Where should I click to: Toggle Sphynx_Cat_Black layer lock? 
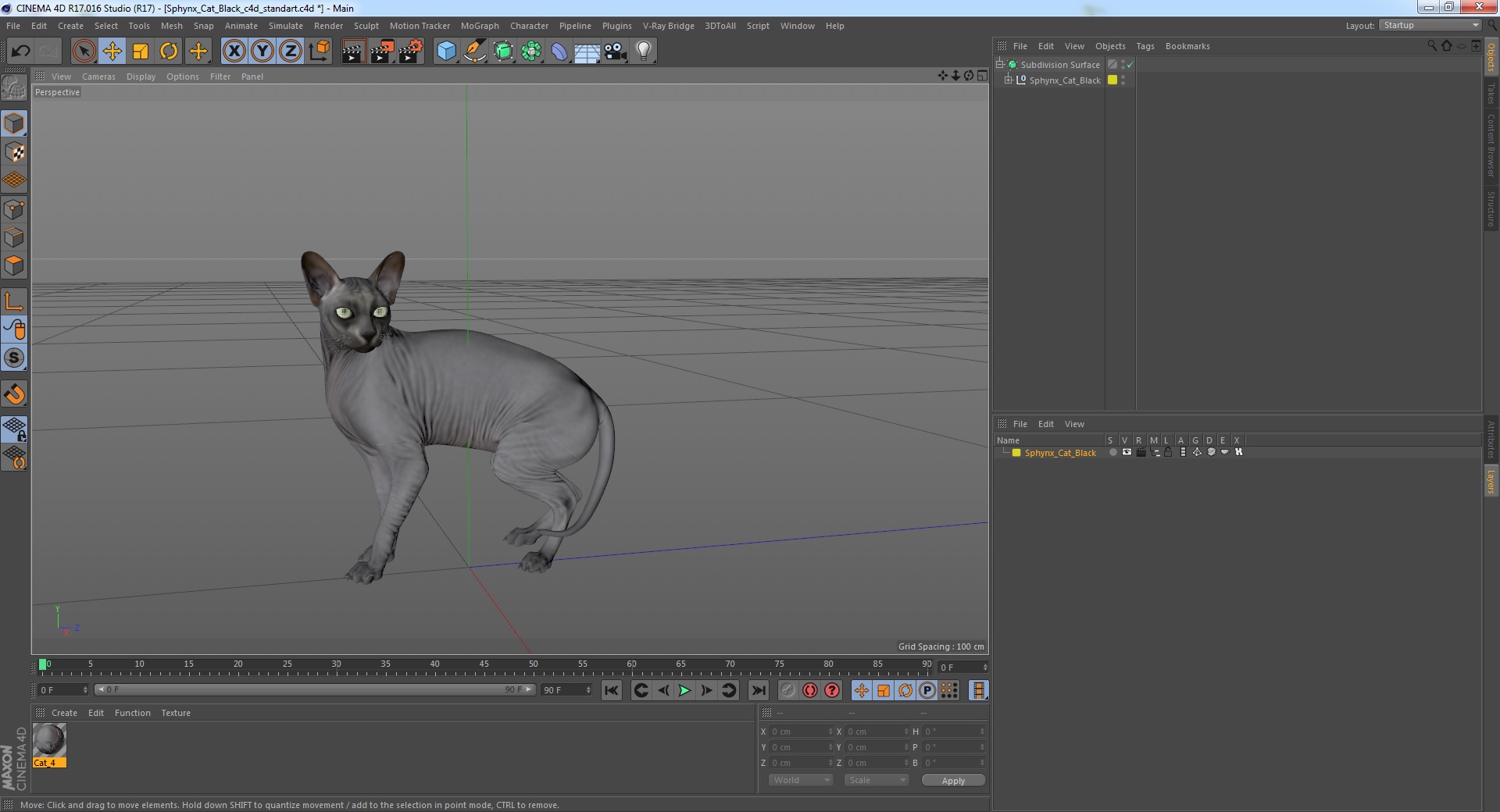(1168, 452)
